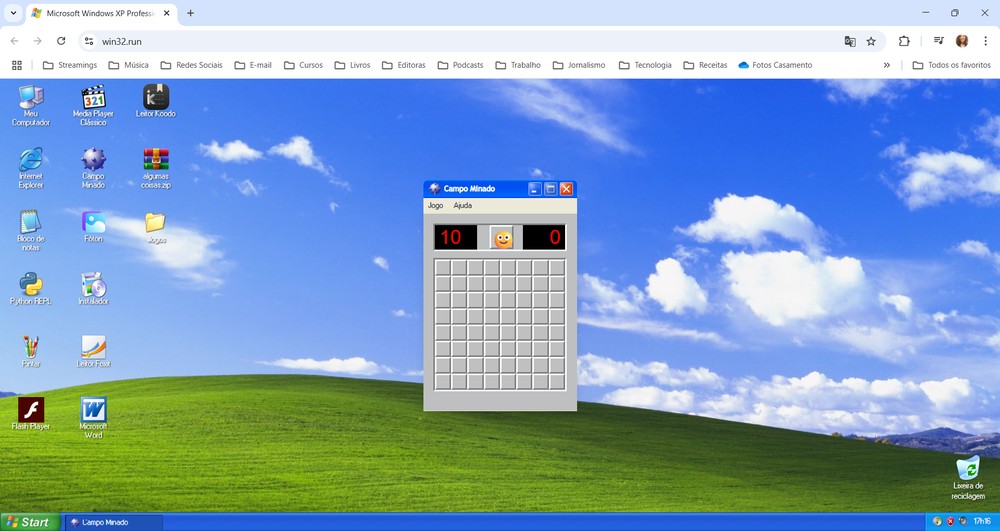Image resolution: width=1000 pixels, height=531 pixels.
Task: Close the Microsoft Windows XP browser tab
Action: pyautogui.click(x=167, y=13)
